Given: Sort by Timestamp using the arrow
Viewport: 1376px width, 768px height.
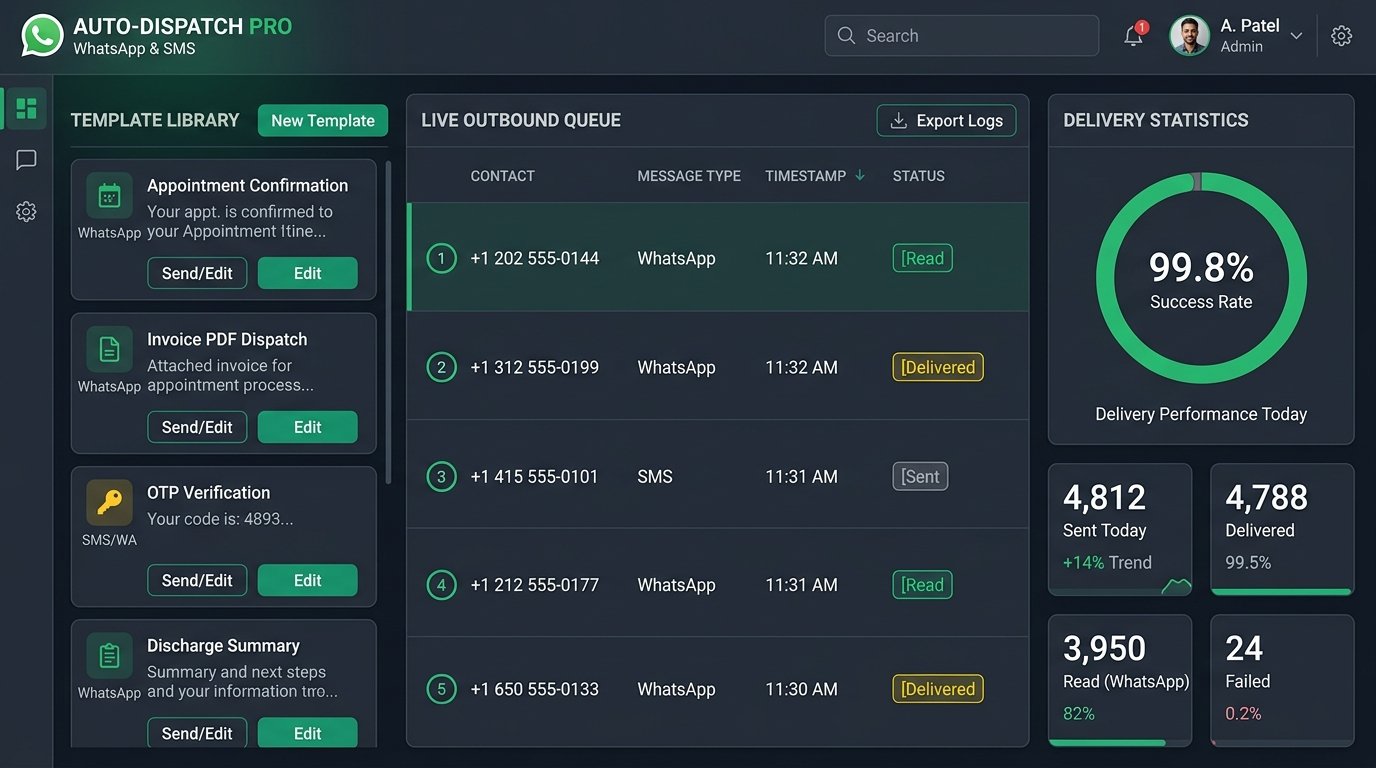Looking at the screenshot, I should (859, 176).
